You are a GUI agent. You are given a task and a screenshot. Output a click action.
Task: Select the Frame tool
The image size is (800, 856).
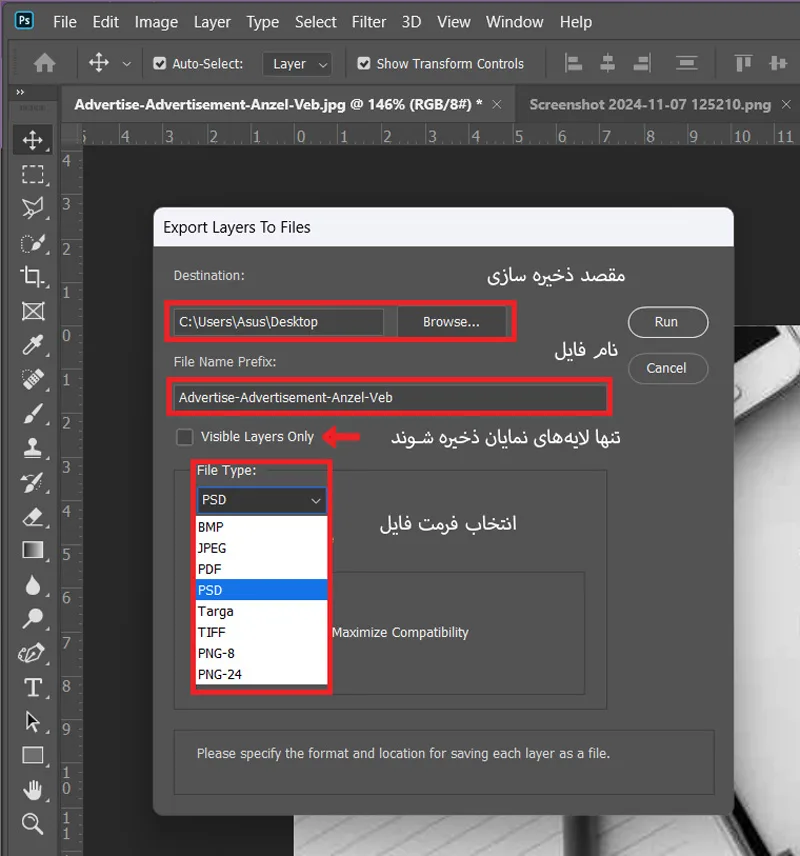(33, 312)
